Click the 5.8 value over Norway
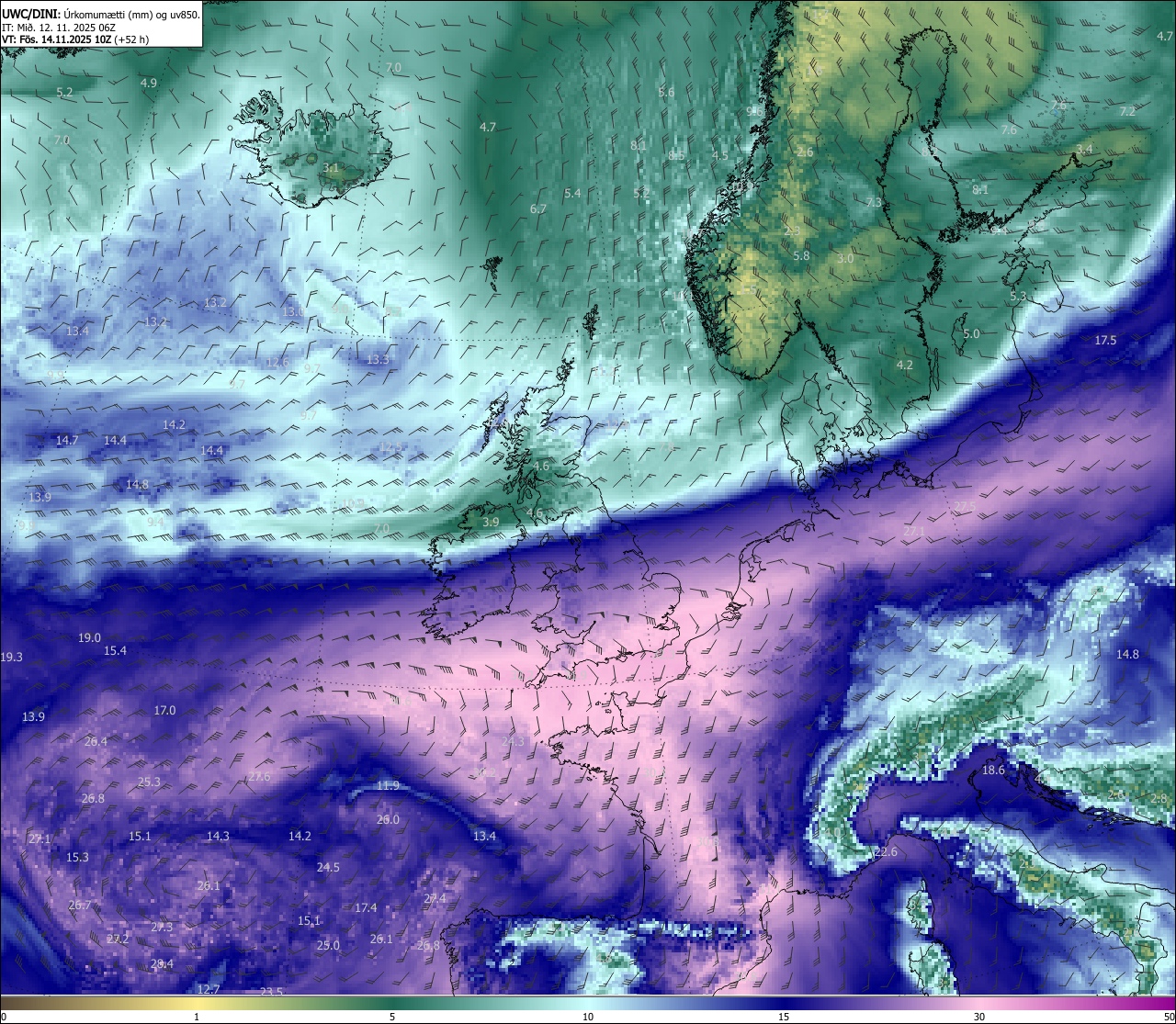This screenshot has width=1176, height=1024. point(801,255)
